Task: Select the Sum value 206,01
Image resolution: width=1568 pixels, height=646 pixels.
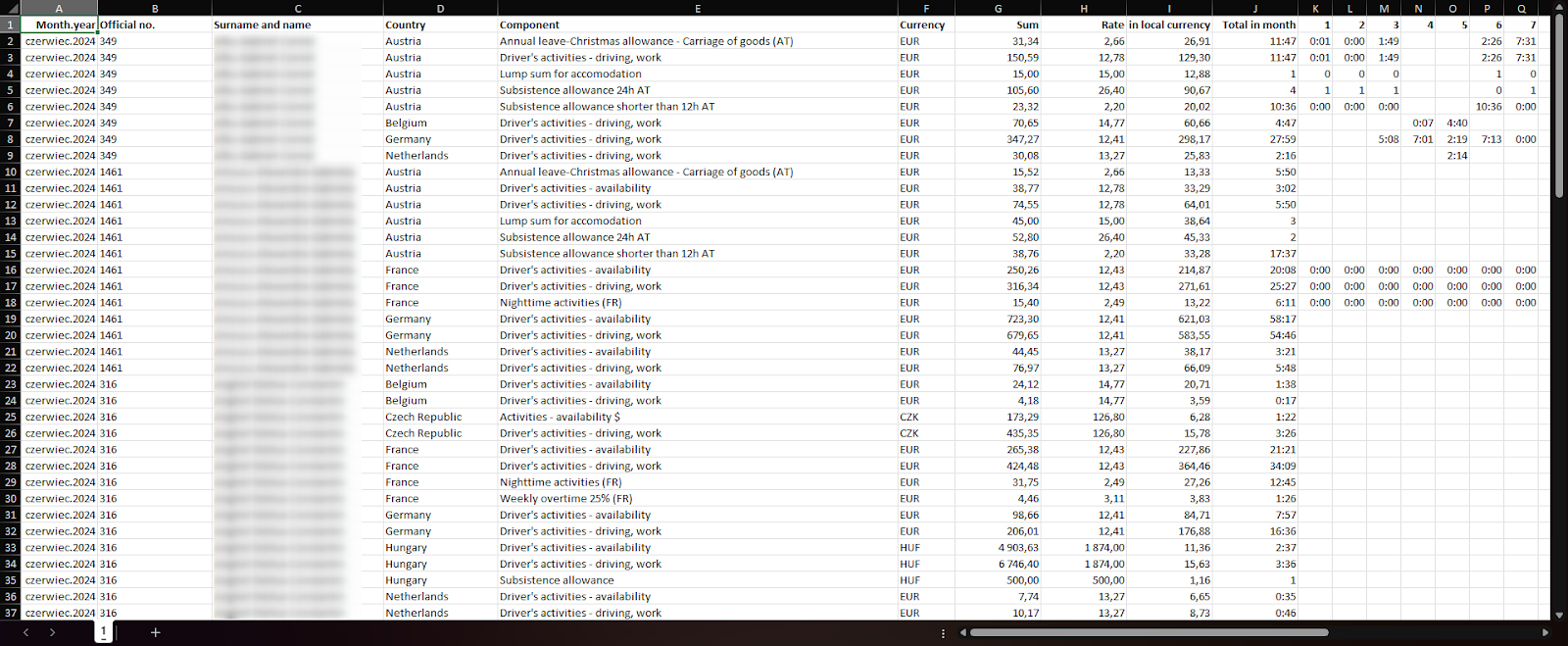Action: click(999, 531)
